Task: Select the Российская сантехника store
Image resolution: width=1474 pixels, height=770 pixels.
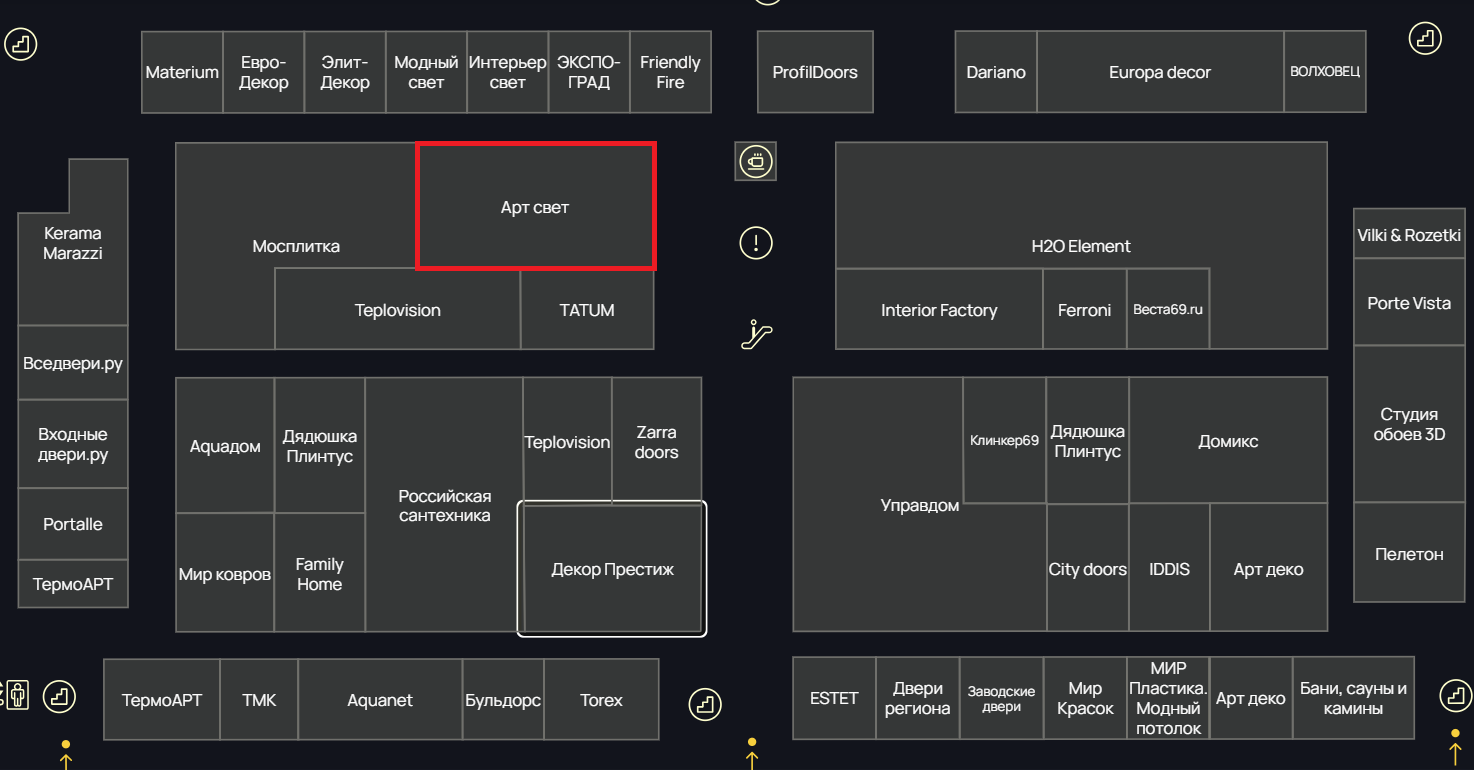Action: [444, 505]
